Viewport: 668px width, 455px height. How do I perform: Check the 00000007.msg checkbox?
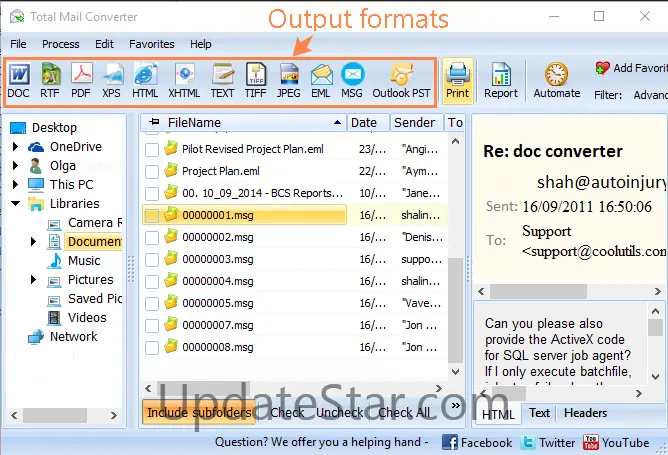pos(152,326)
